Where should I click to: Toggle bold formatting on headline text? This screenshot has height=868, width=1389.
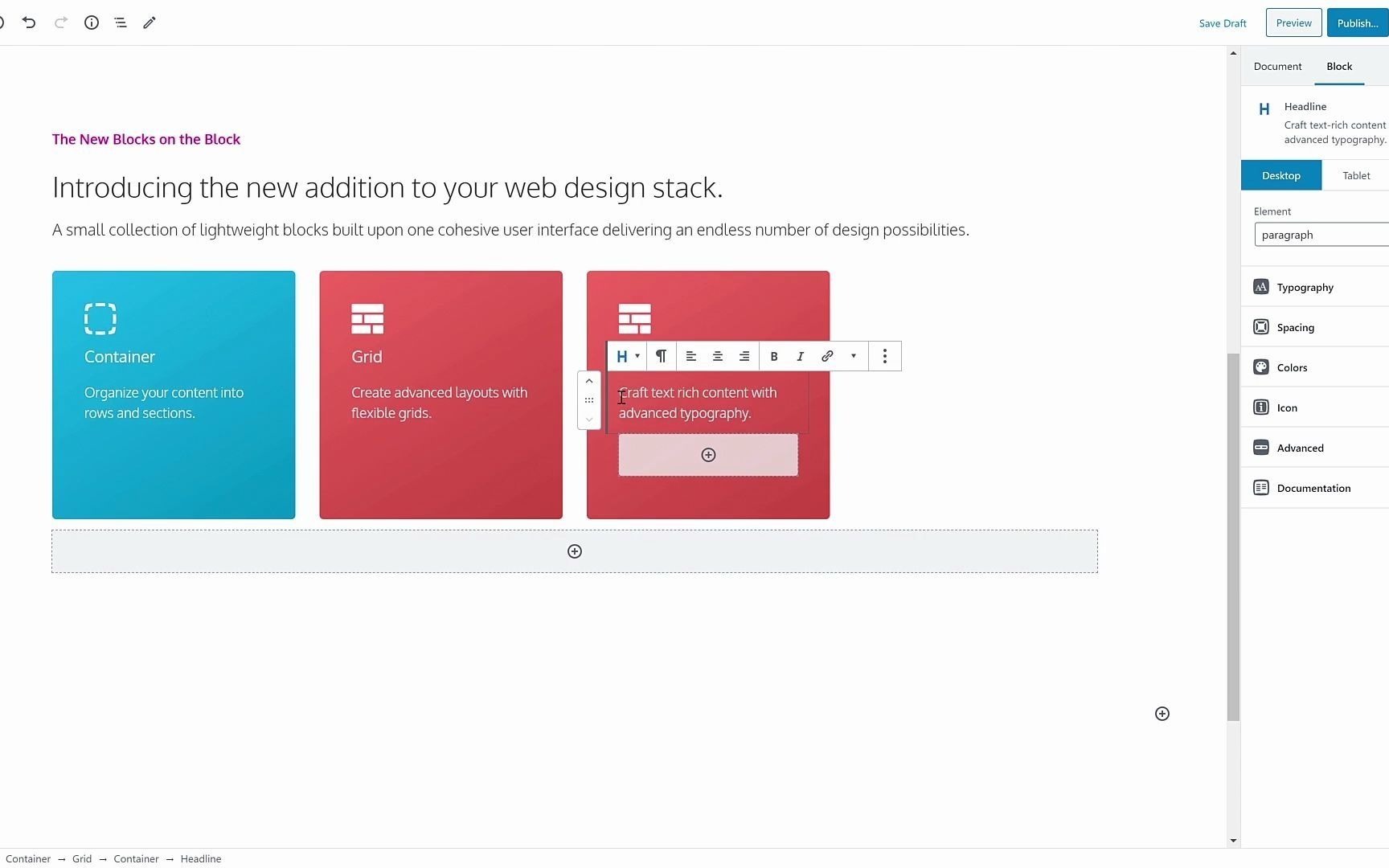click(x=774, y=356)
